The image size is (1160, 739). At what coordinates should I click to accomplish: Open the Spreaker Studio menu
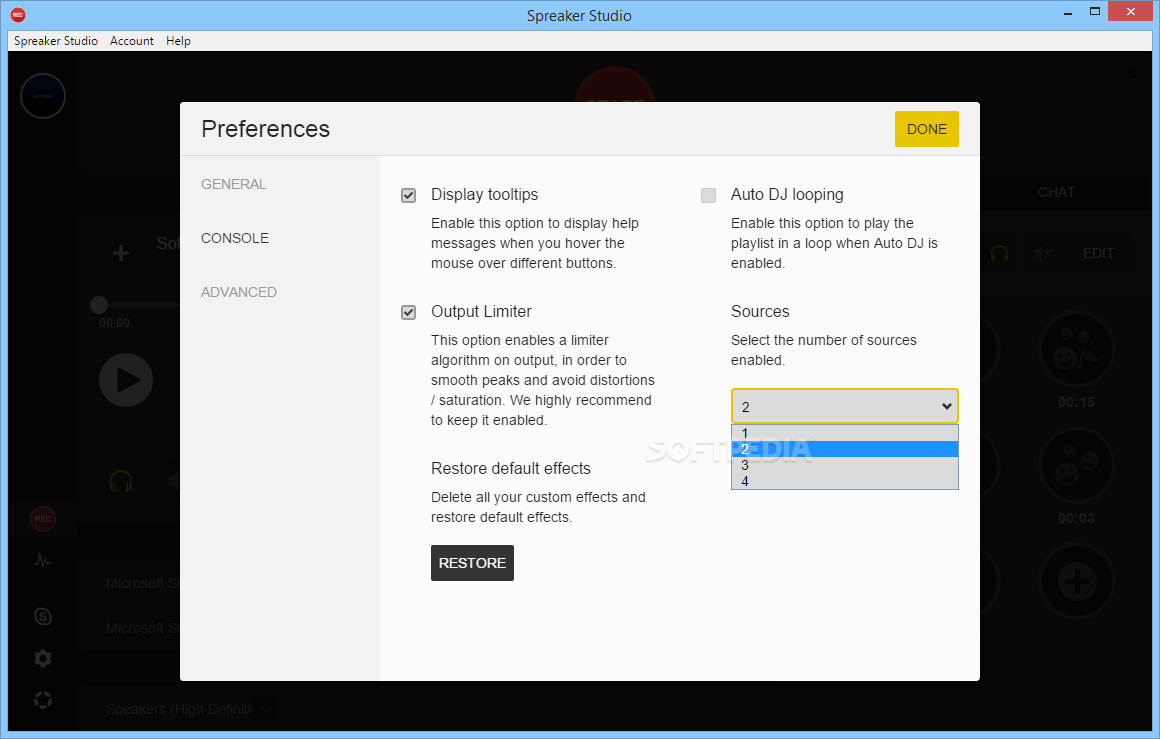tap(55, 41)
